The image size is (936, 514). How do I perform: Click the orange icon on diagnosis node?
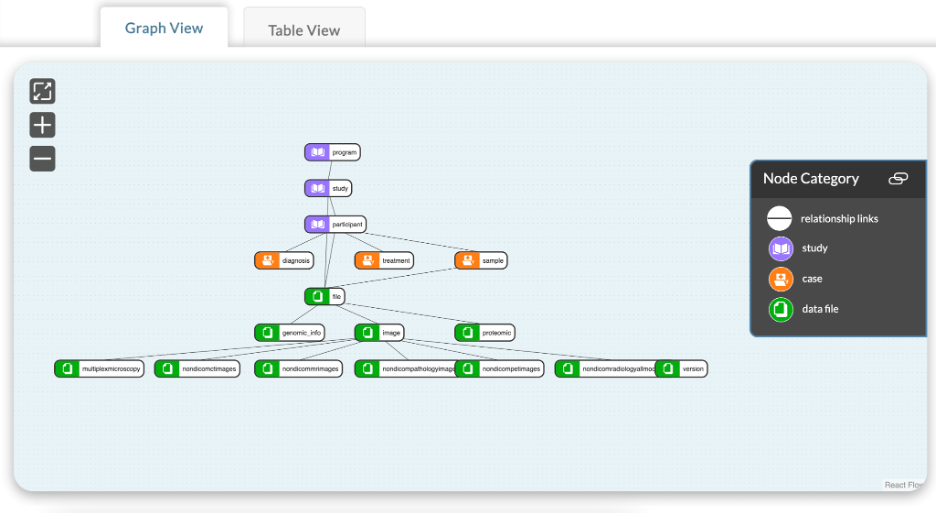pos(267,260)
